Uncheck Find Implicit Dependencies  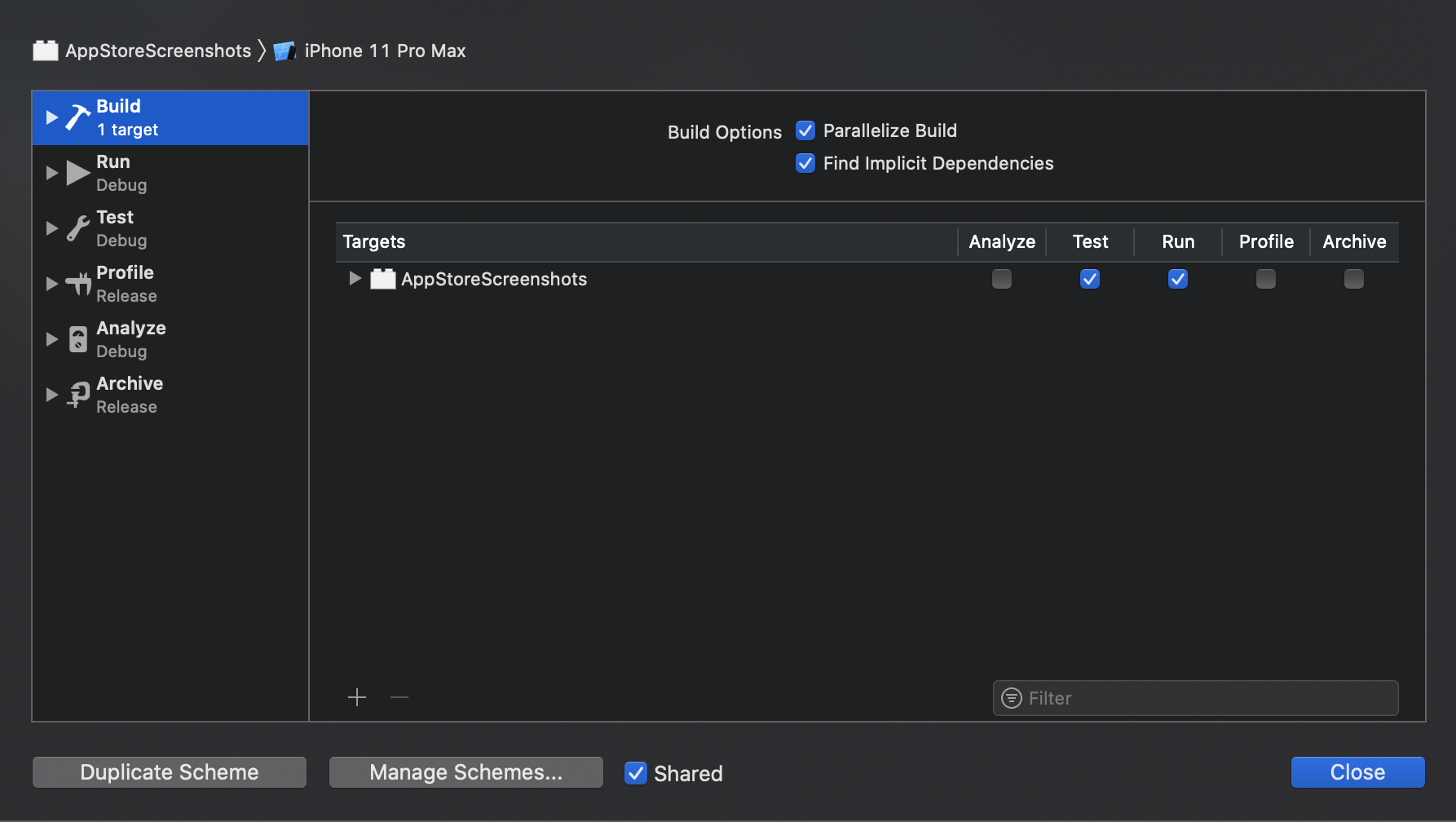click(x=805, y=163)
